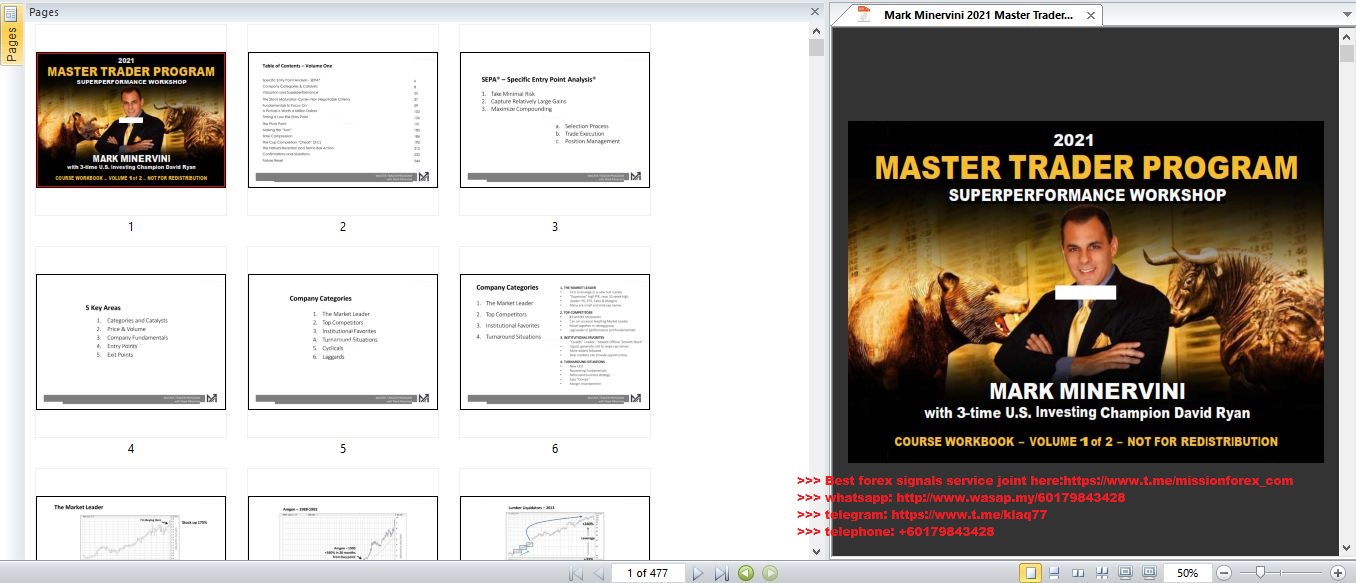Screen dimensions: 1356x583
Task: Select 'The Market Leader' chart thumbnail
Action: (131, 528)
